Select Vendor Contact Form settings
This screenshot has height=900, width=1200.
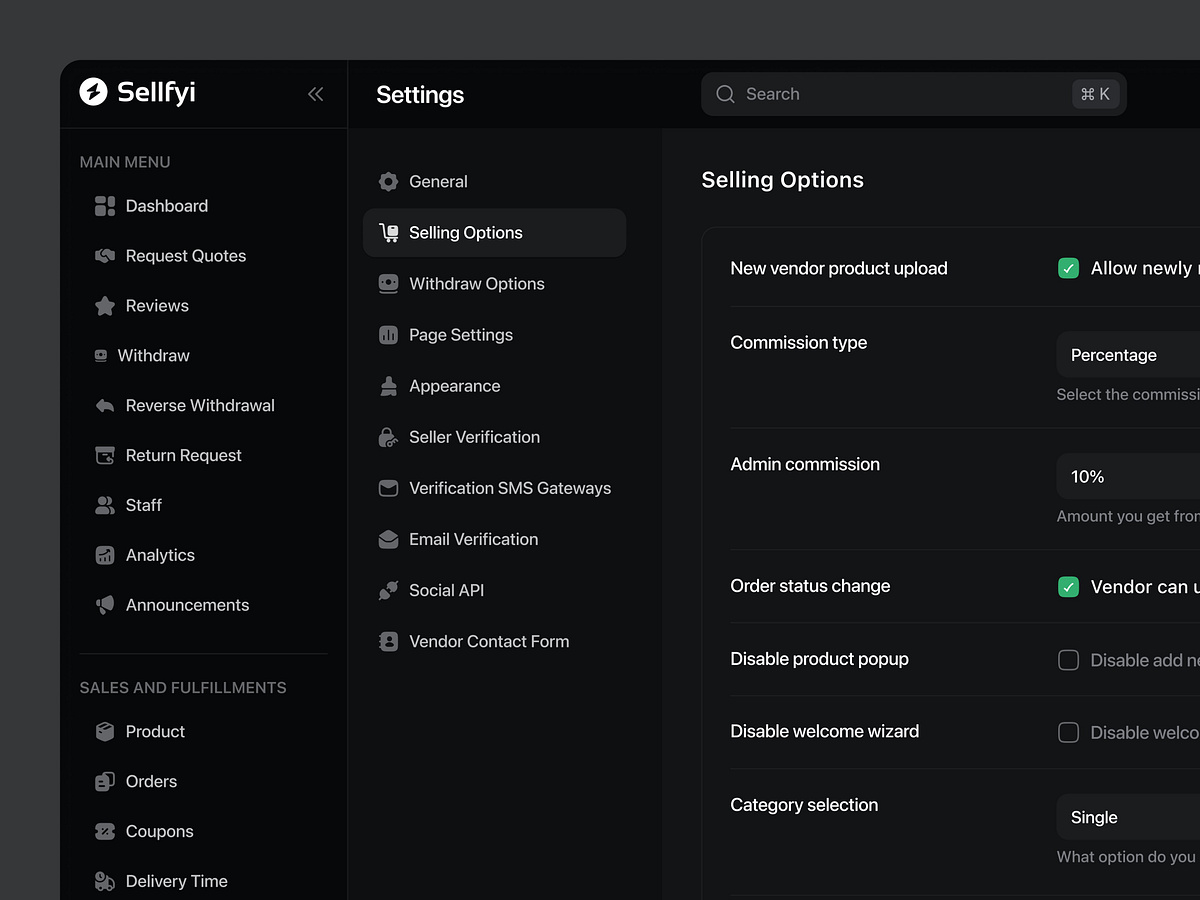489,641
